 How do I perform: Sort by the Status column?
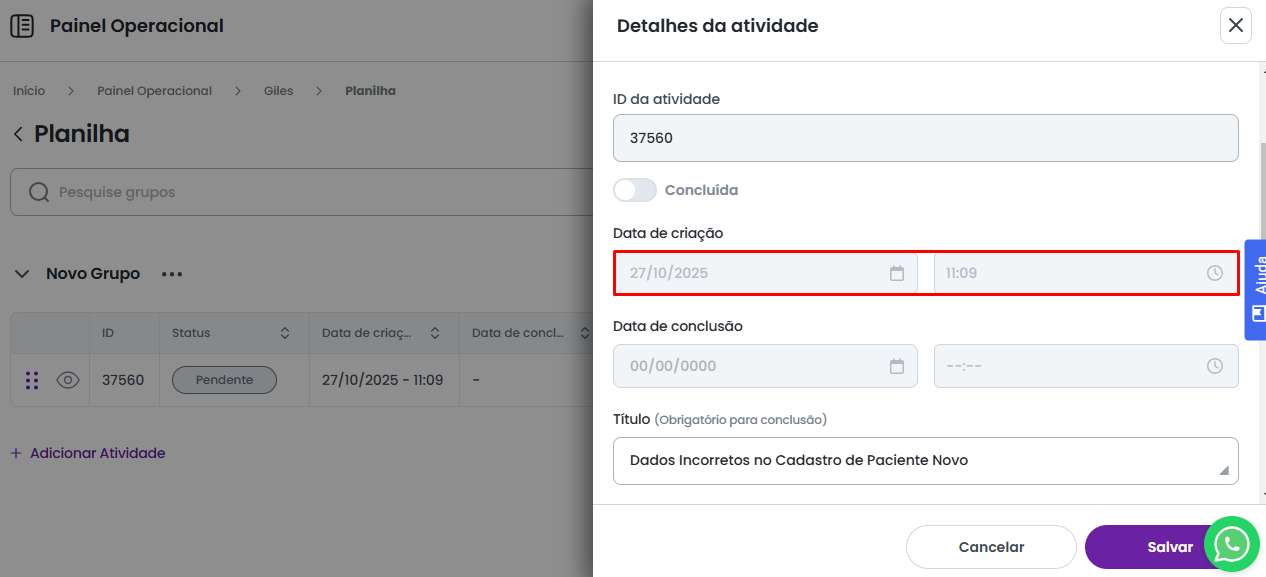coord(284,333)
